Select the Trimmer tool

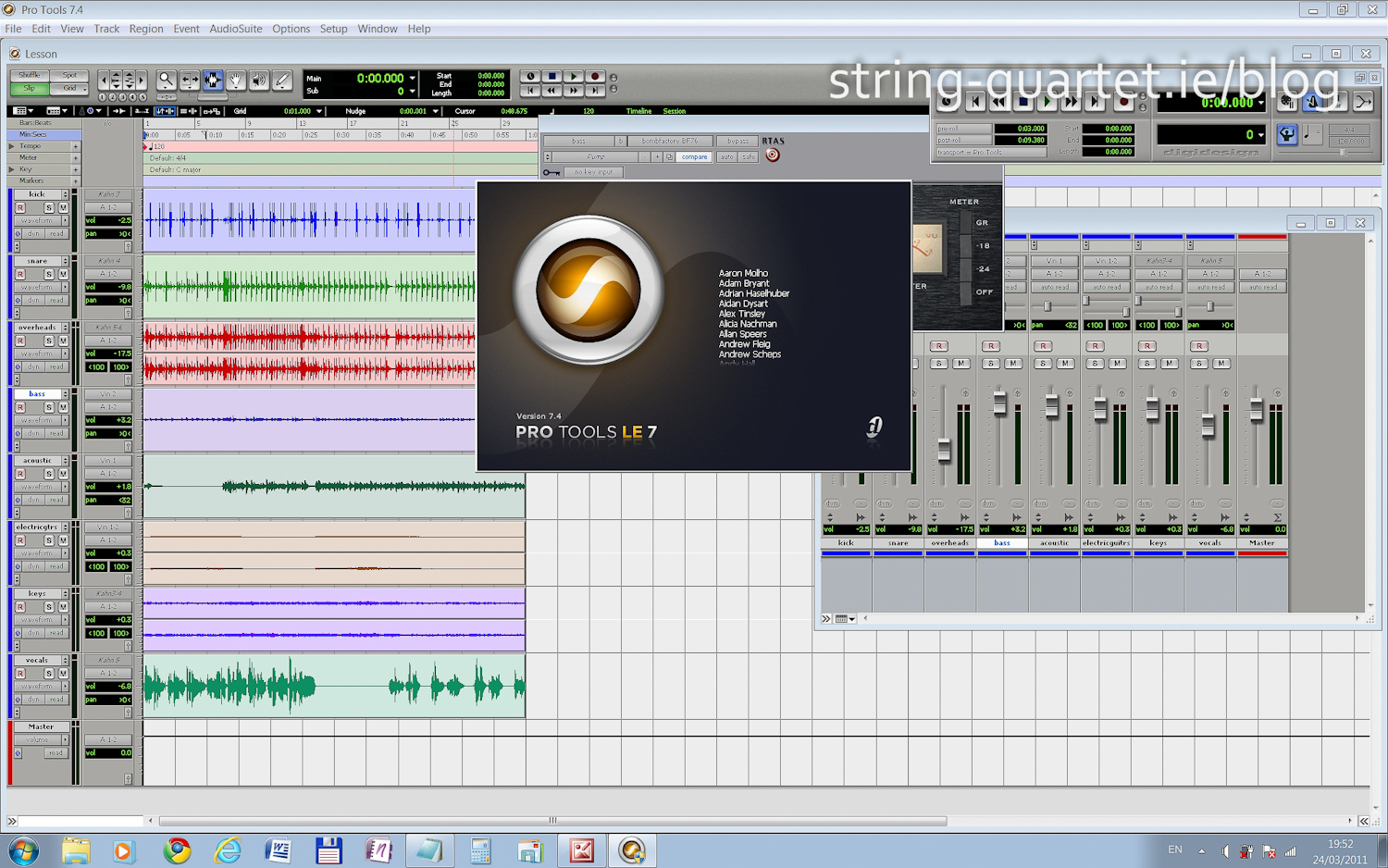pyautogui.click(x=190, y=81)
